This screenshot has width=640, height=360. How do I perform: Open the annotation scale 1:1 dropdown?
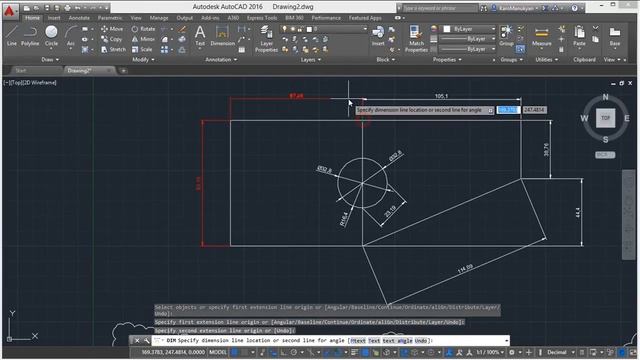pyautogui.click(x=490, y=352)
